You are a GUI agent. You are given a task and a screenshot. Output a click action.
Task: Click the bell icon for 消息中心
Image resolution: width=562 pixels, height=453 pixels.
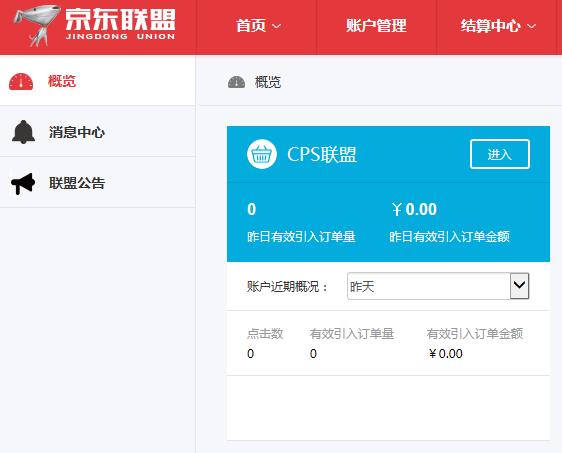click(23, 132)
